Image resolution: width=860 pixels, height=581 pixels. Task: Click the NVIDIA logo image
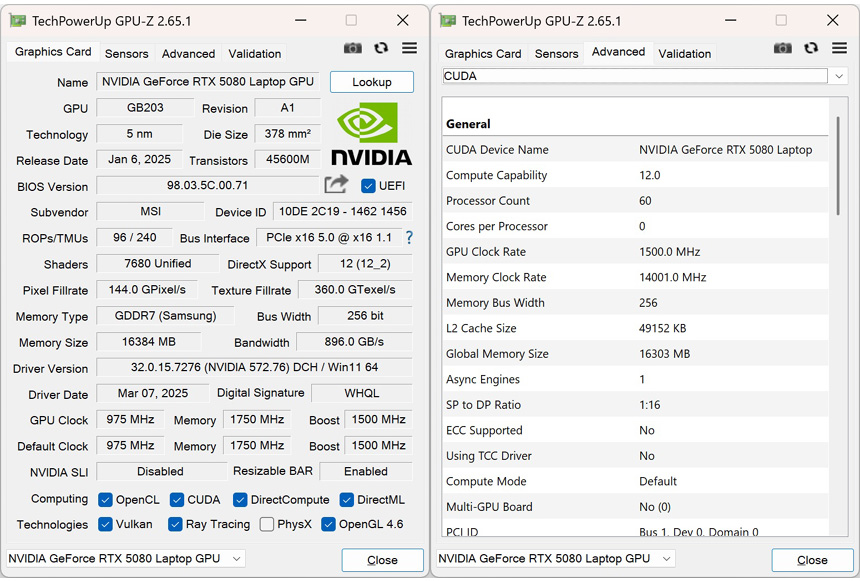[x=371, y=133]
